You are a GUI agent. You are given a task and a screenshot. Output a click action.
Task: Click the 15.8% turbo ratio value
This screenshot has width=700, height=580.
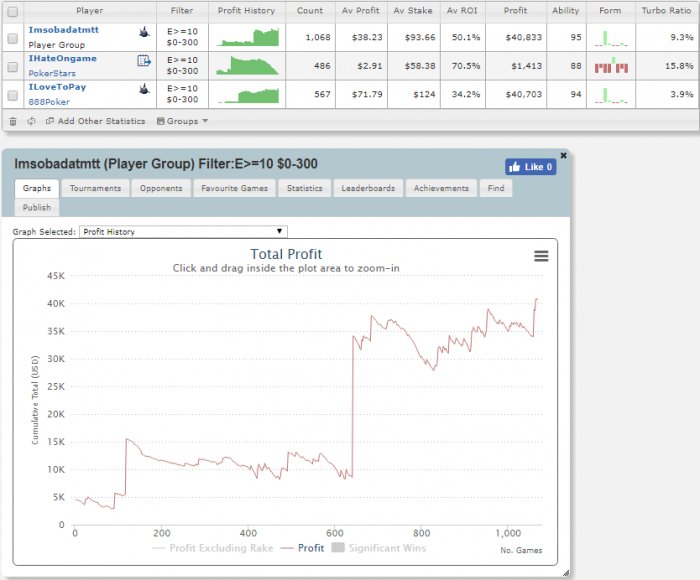(x=679, y=66)
